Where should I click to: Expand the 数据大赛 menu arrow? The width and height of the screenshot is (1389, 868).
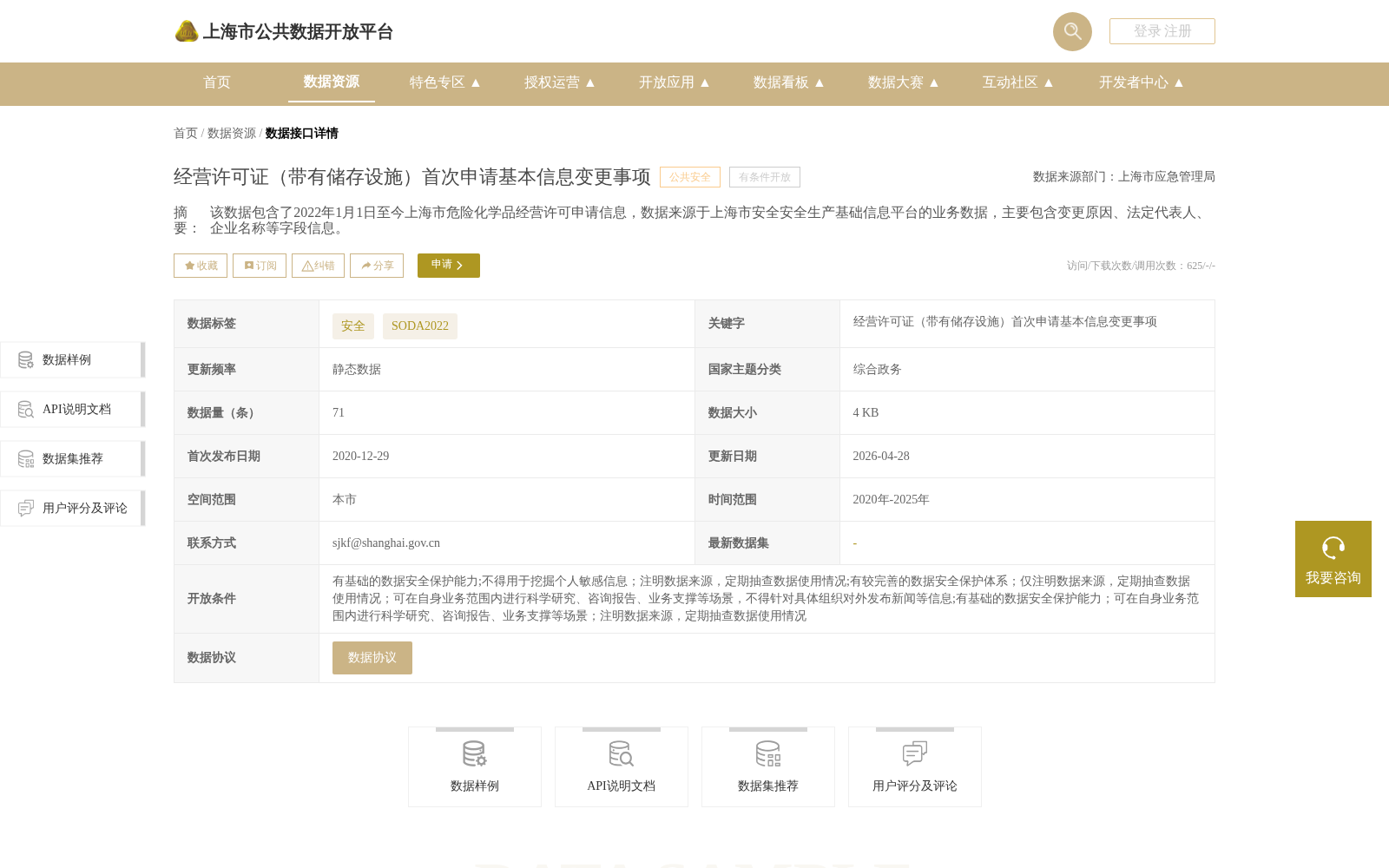(x=934, y=82)
